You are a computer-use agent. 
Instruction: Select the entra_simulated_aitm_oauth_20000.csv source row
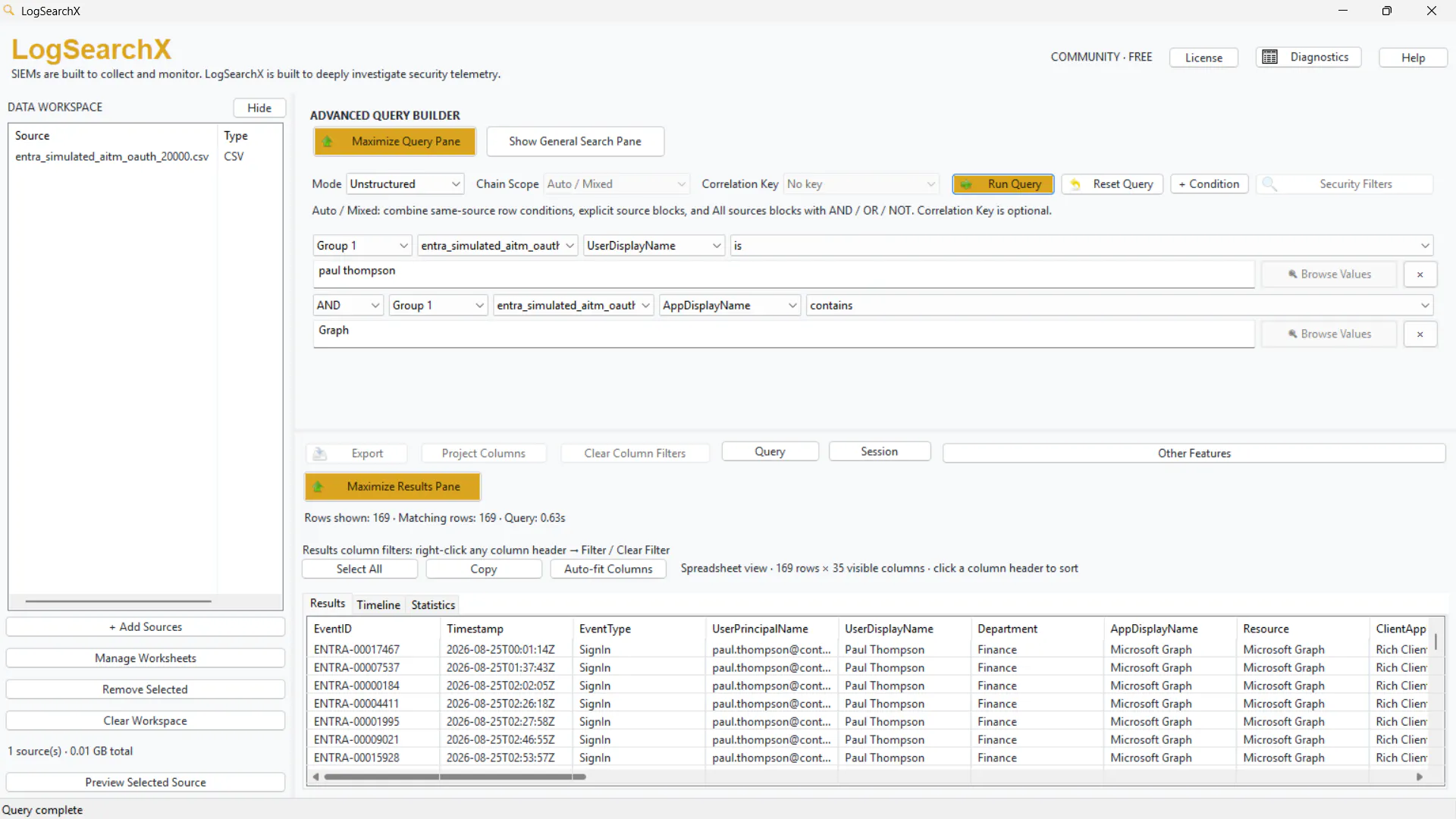[146, 157]
